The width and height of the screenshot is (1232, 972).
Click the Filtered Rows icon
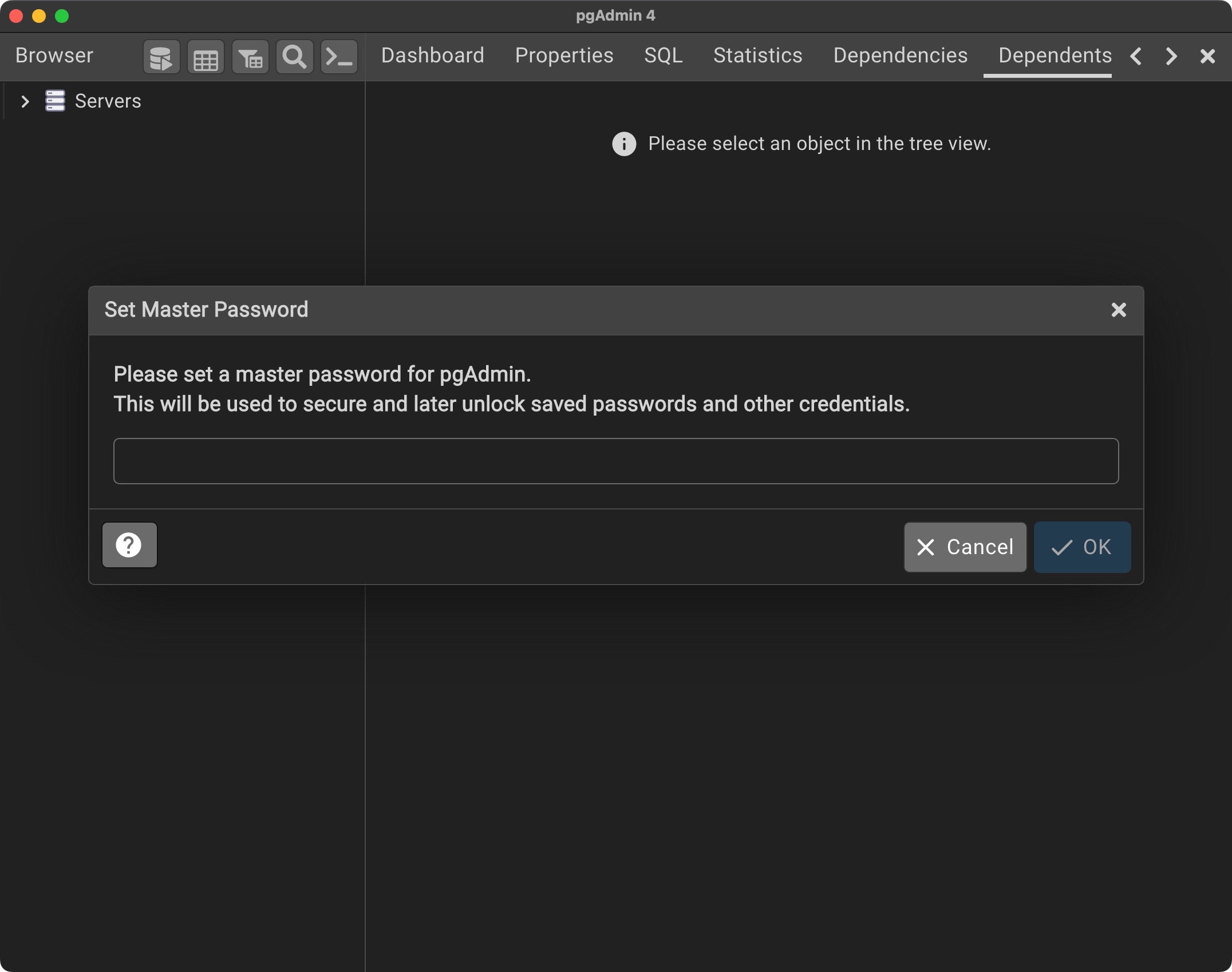[x=250, y=57]
